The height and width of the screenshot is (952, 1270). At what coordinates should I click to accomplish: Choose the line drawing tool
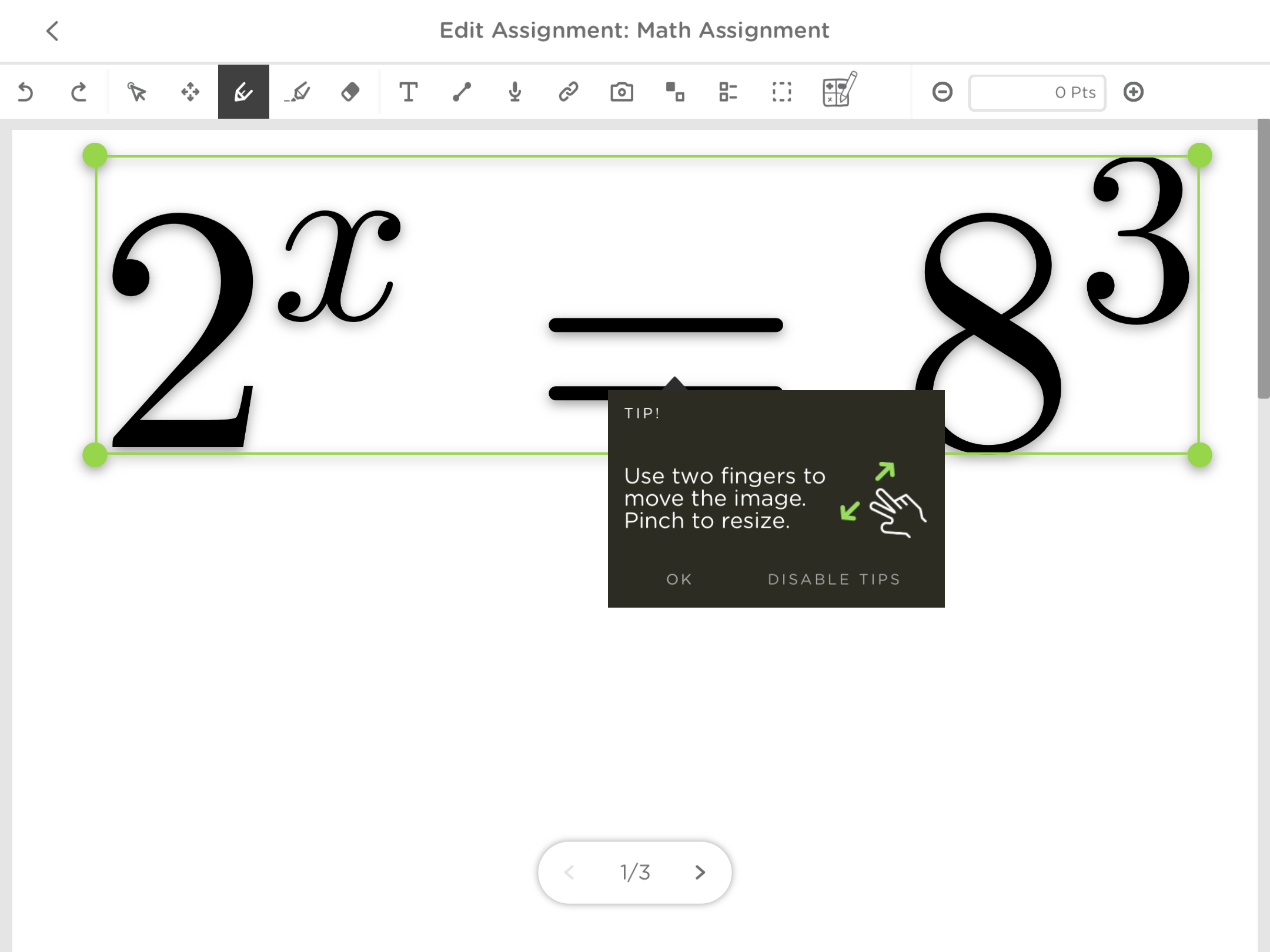(462, 92)
